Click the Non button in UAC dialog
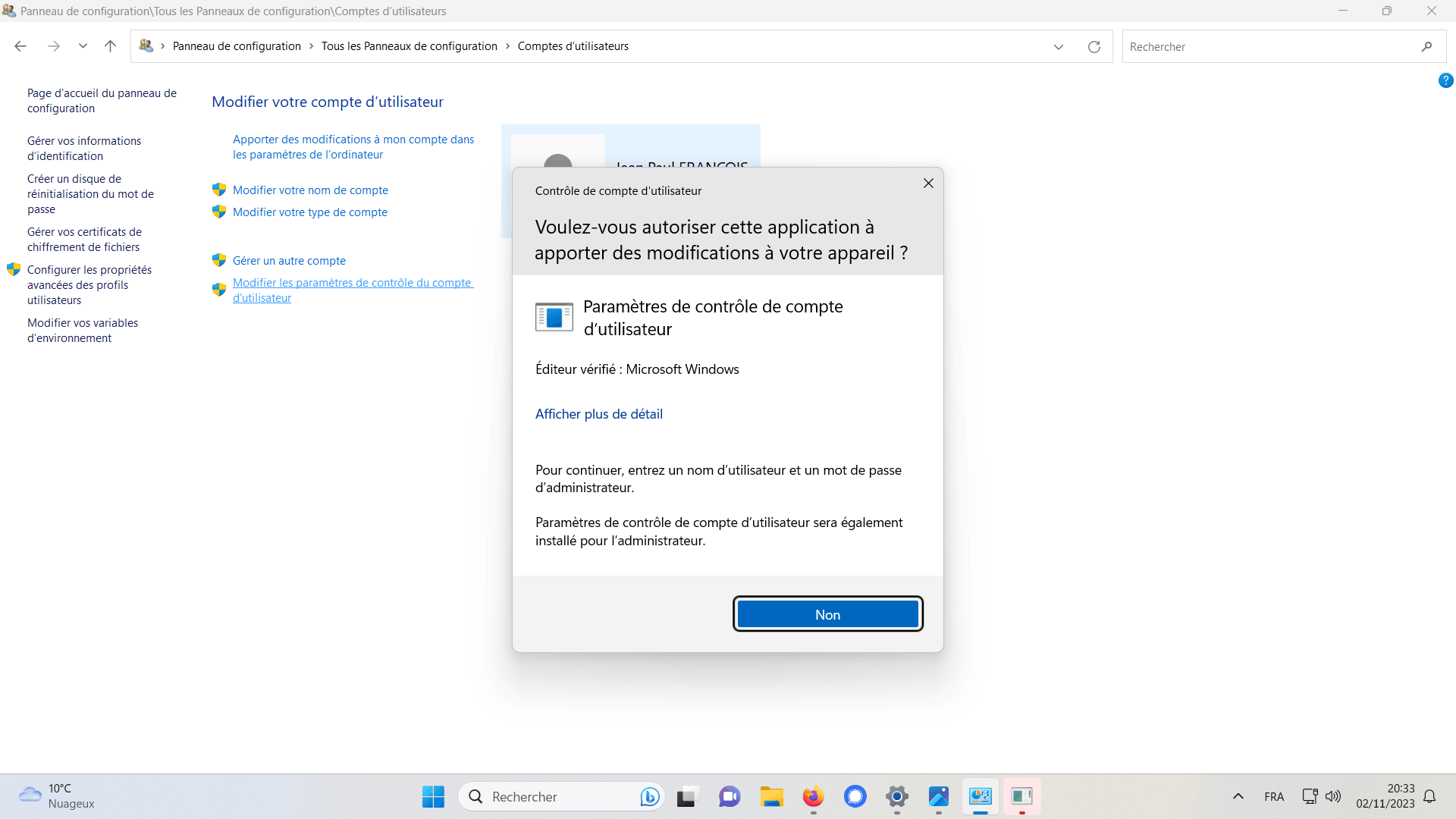 tap(827, 614)
